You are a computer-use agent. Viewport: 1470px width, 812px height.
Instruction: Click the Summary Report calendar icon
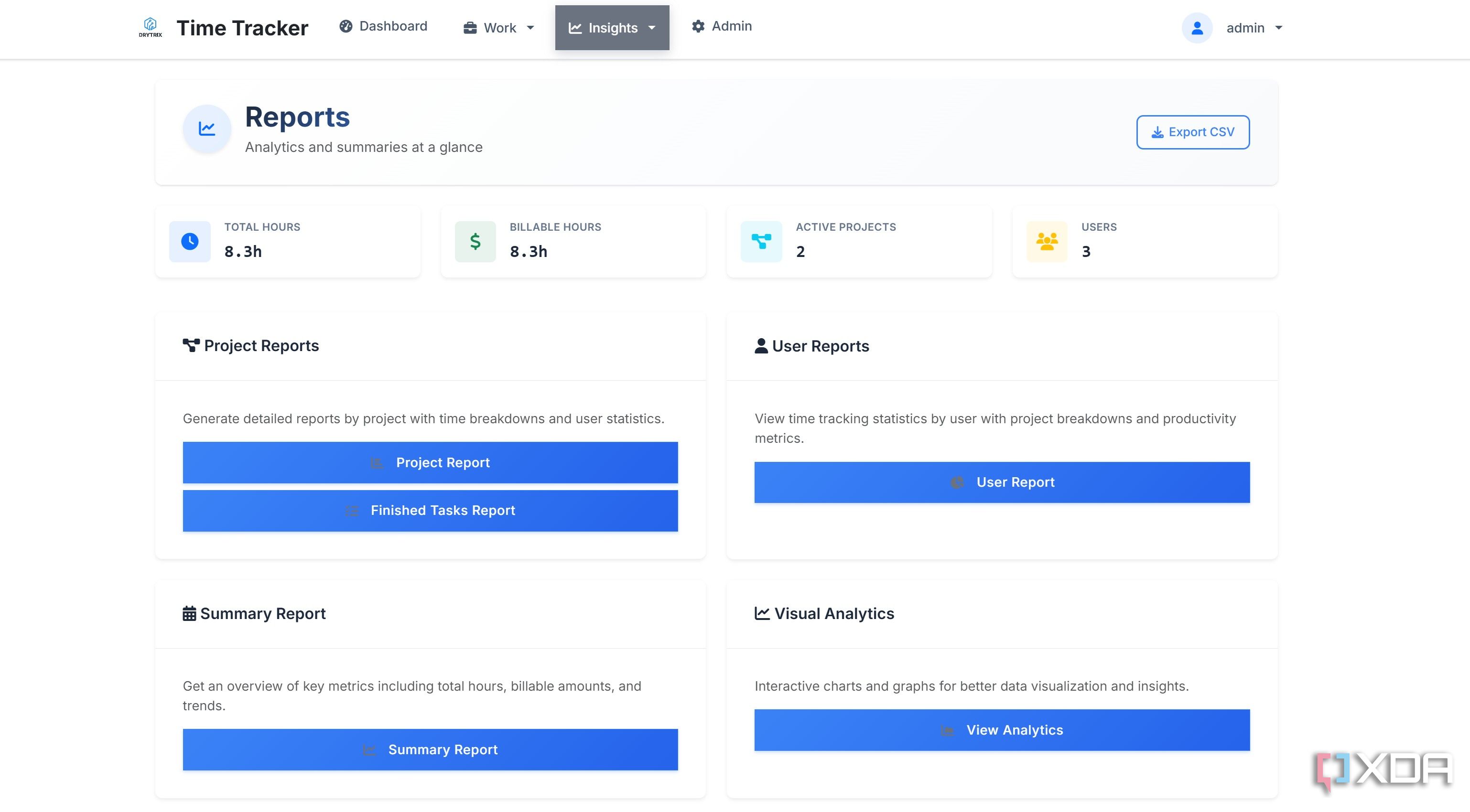coord(189,614)
